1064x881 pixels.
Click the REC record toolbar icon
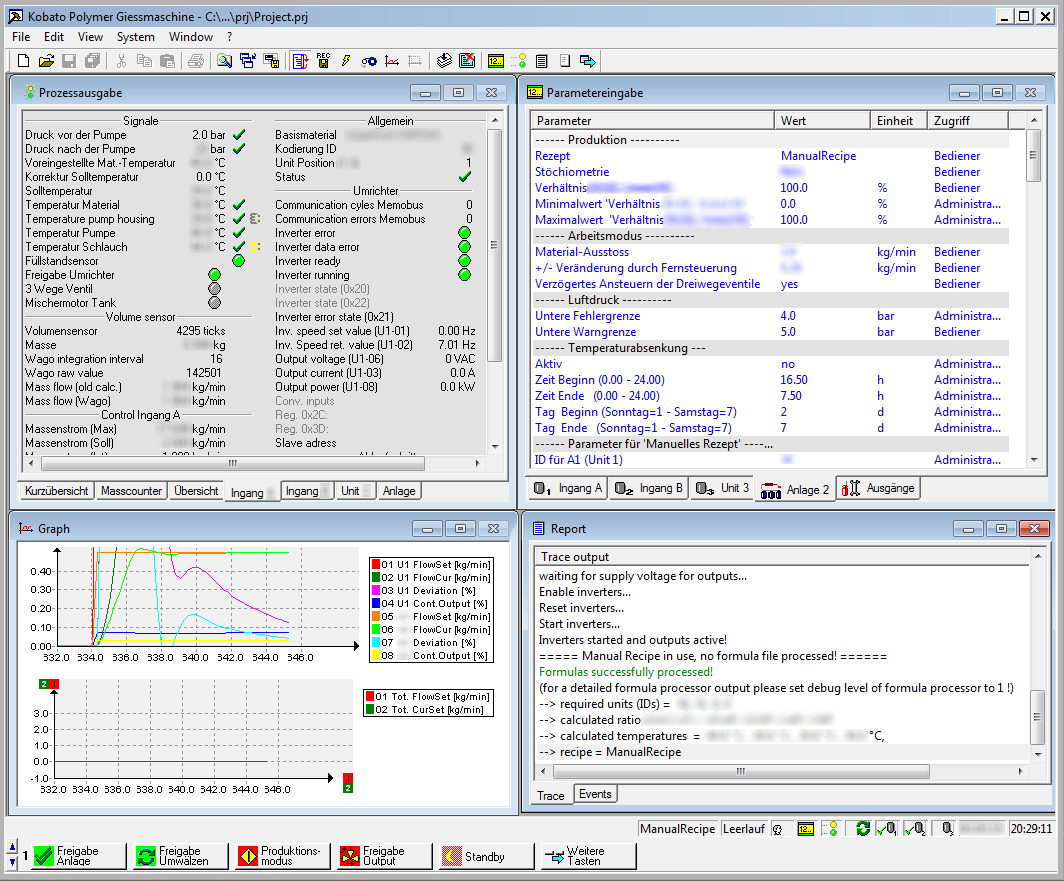[x=323, y=61]
